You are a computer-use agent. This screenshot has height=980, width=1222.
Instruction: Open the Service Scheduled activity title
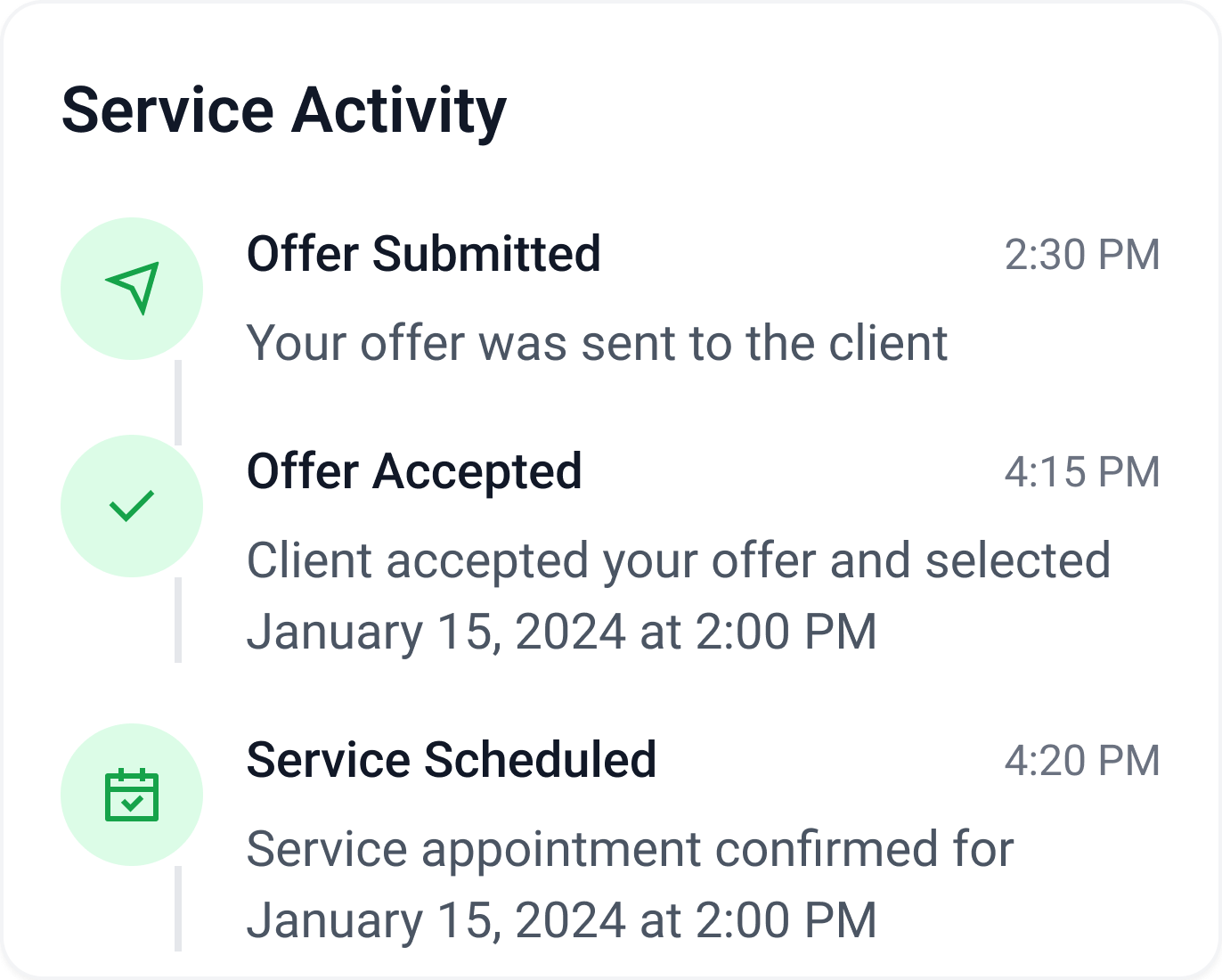[x=451, y=760]
